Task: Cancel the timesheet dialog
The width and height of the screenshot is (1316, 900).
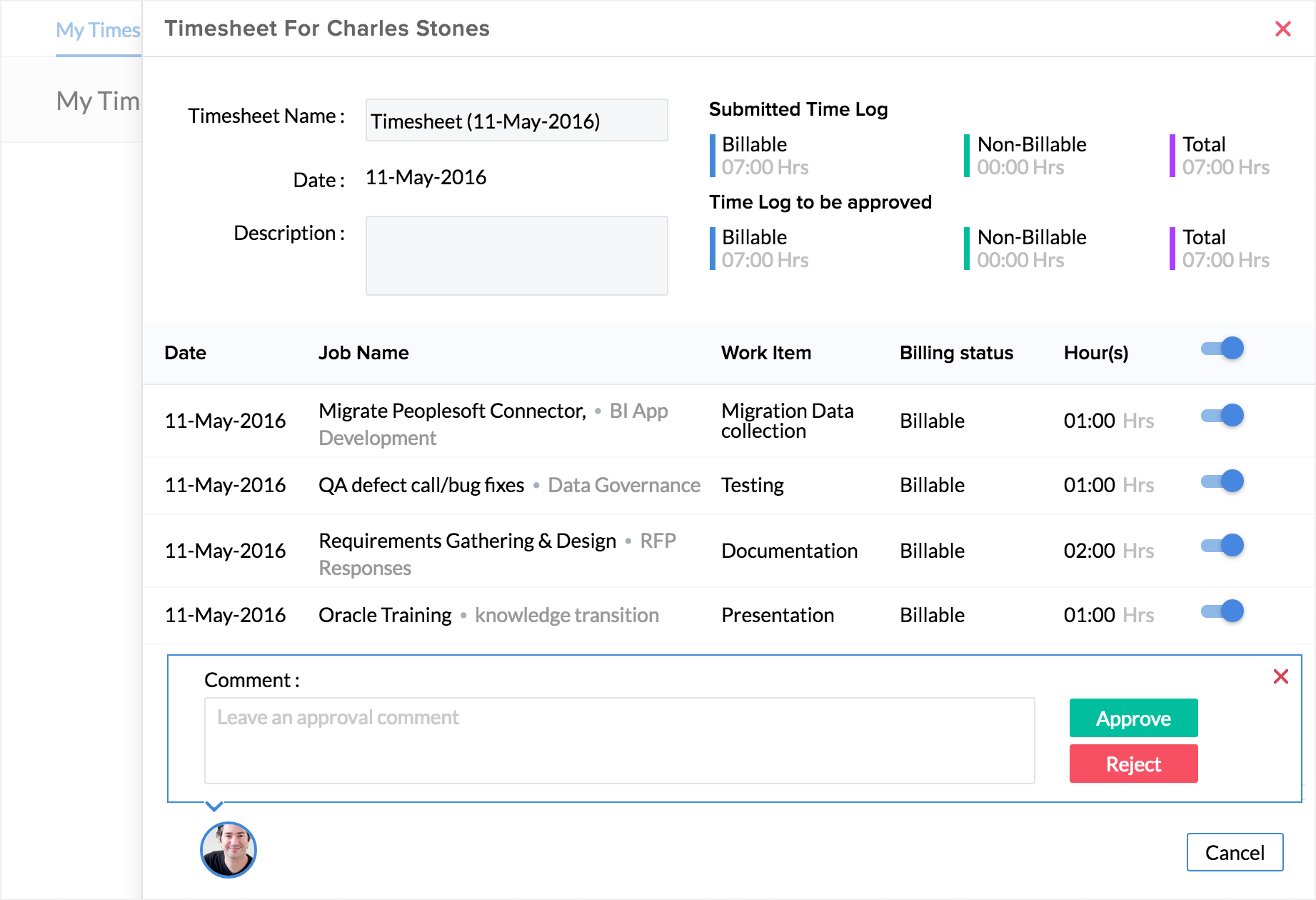Action: (1235, 852)
